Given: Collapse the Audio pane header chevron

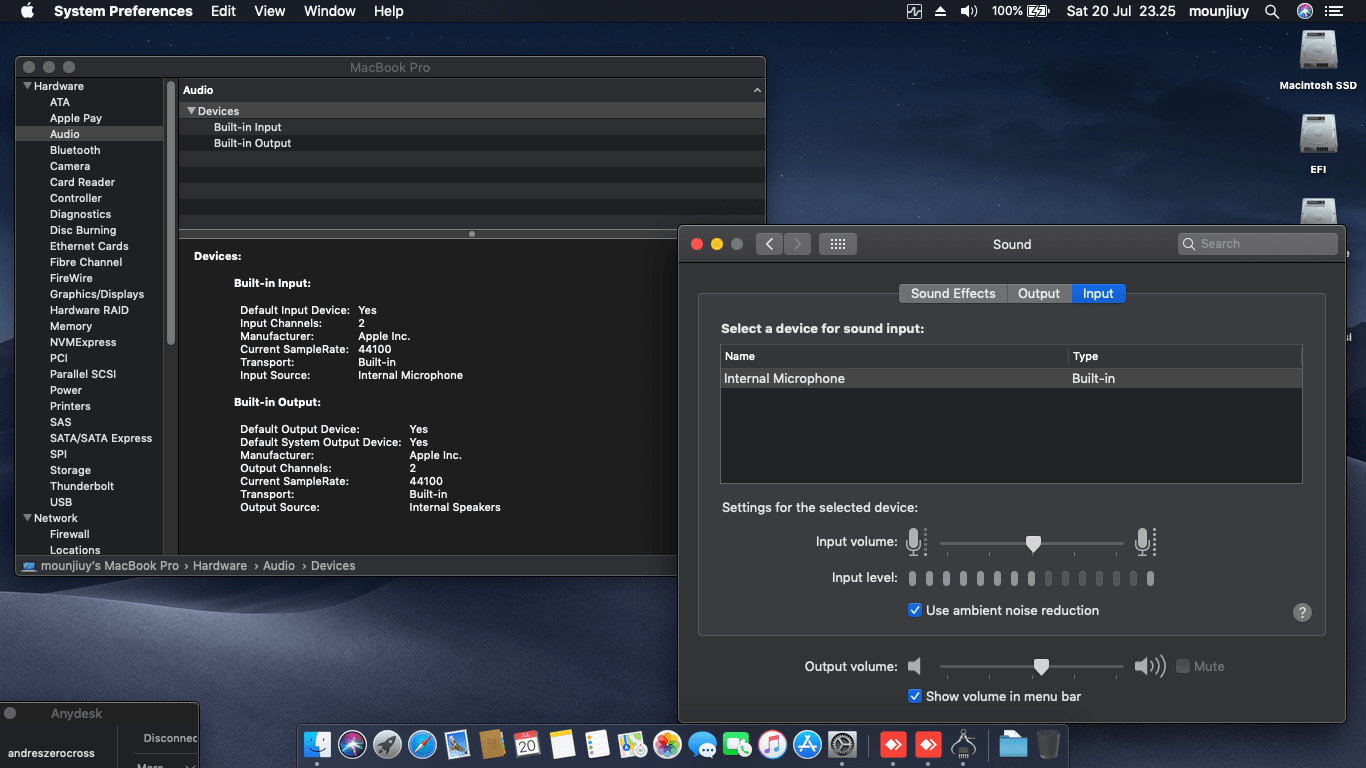Looking at the screenshot, I should click(757, 90).
